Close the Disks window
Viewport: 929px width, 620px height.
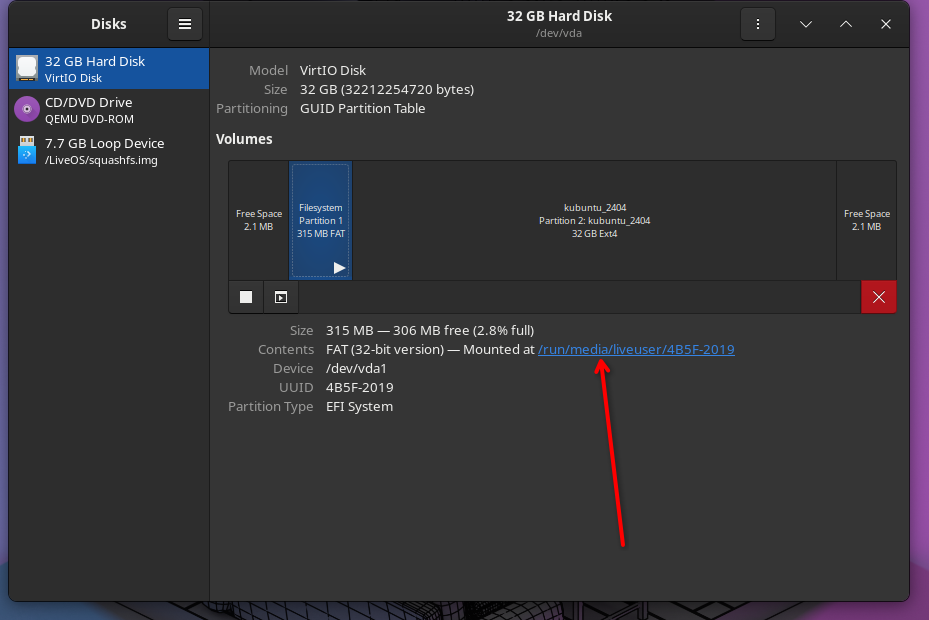(885, 25)
